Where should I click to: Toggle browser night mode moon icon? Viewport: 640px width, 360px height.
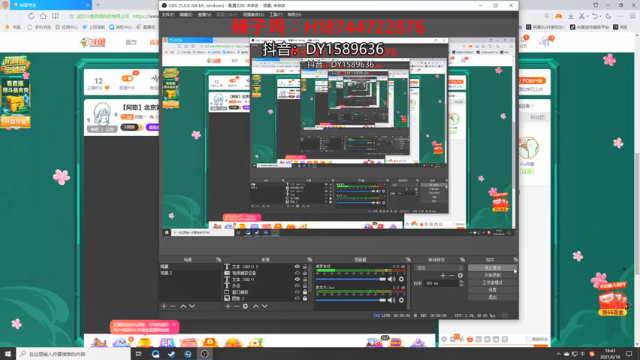point(608,16)
